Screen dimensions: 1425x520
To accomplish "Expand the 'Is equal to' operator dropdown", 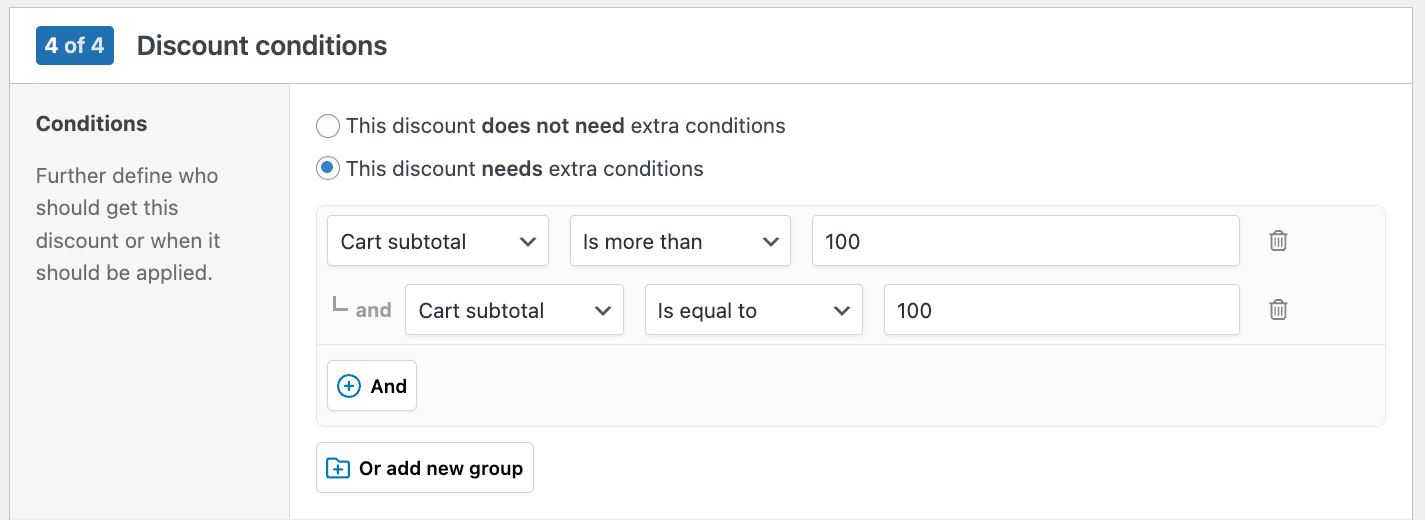I will [x=753, y=310].
